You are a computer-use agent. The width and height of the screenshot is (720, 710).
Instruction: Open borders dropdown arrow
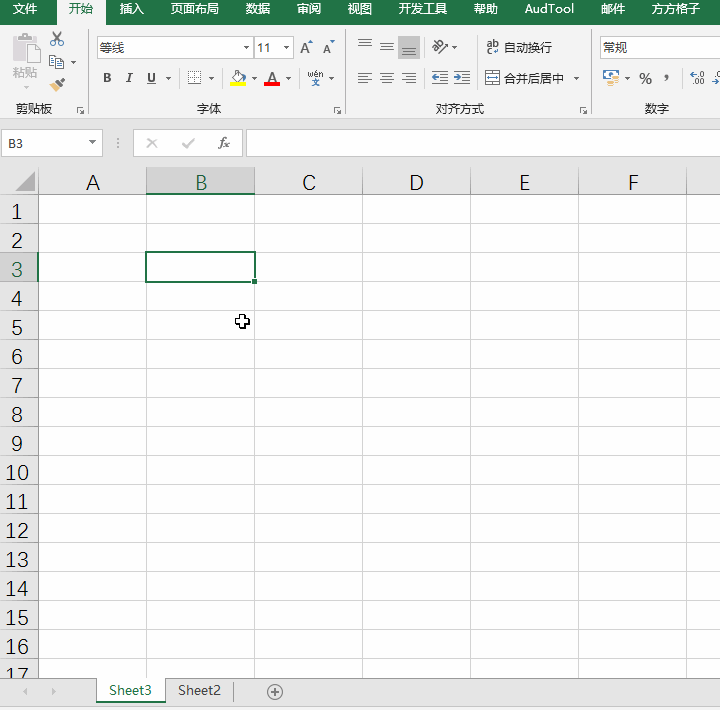212,79
